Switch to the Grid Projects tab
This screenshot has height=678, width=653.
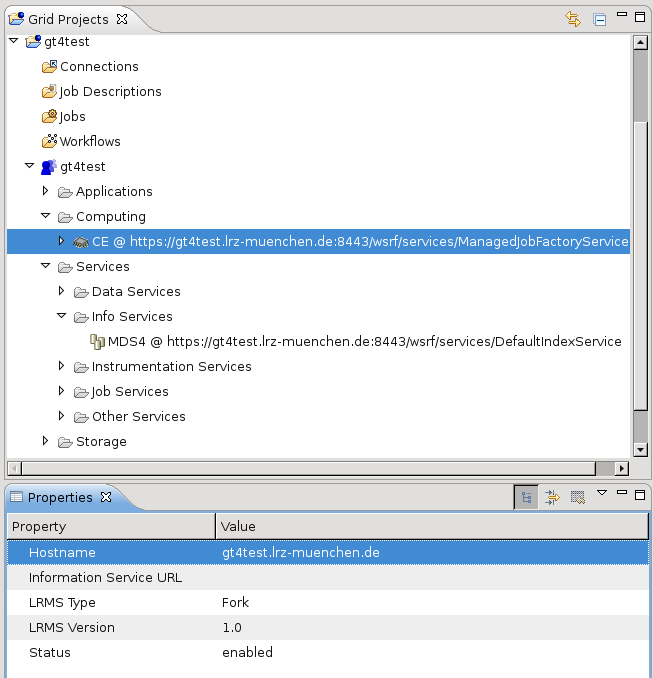[68, 19]
